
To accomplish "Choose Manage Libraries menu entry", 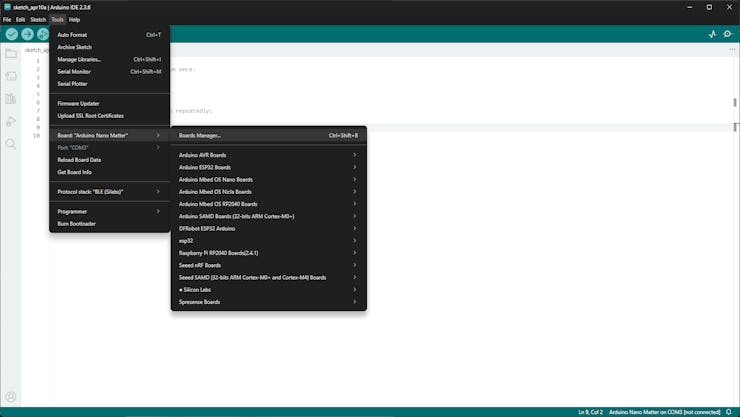I will point(109,59).
